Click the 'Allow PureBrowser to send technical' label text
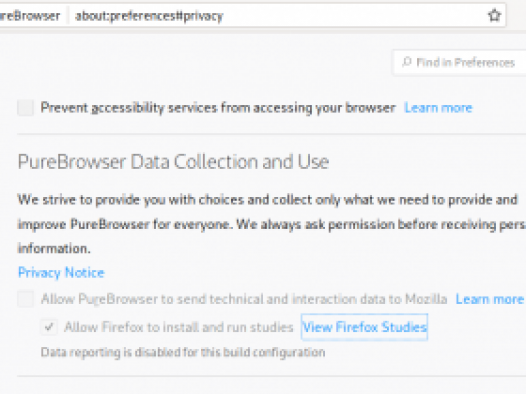526x394 pixels. click(244, 299)
